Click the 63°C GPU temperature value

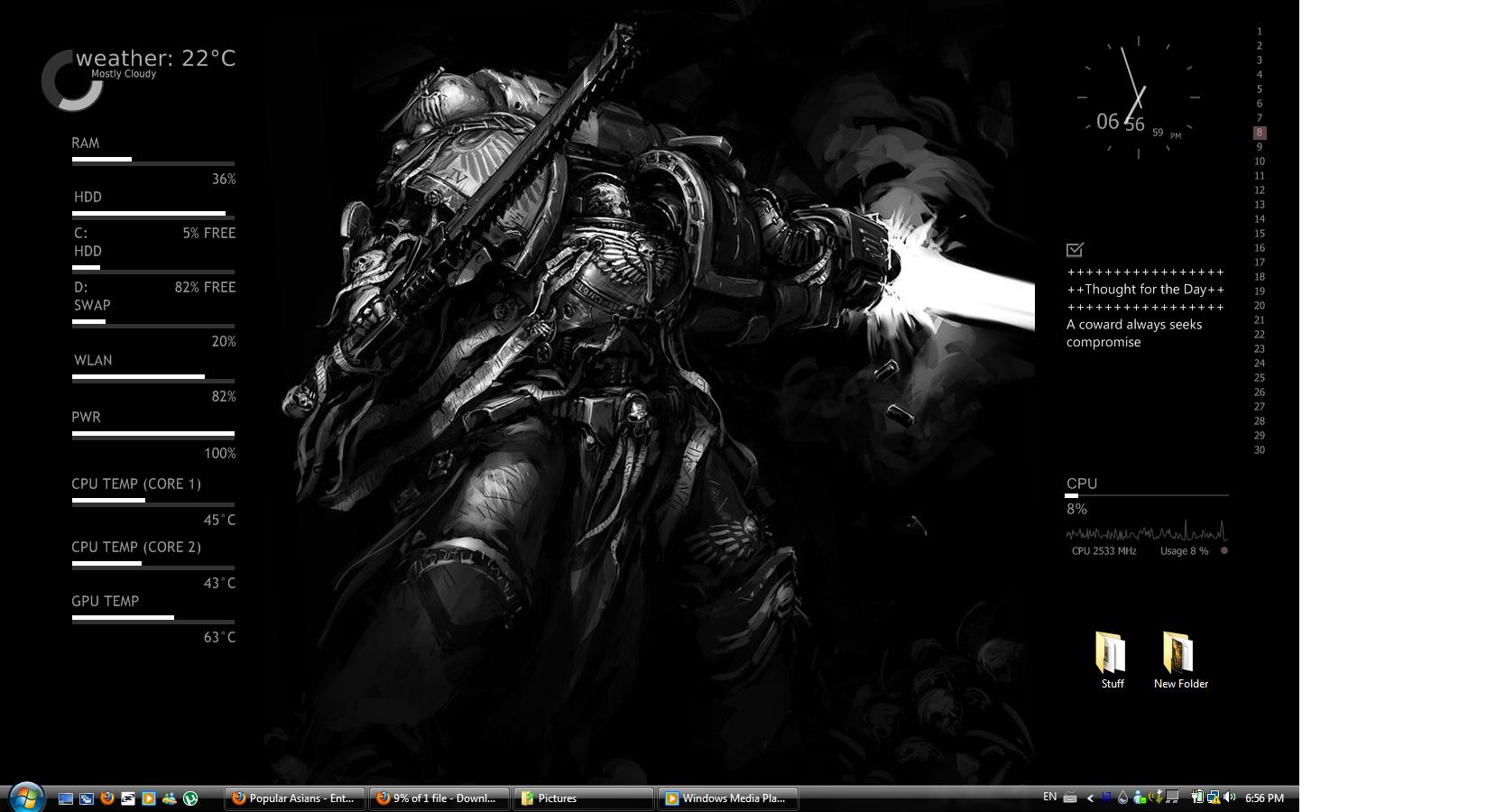tap(219, 637)
